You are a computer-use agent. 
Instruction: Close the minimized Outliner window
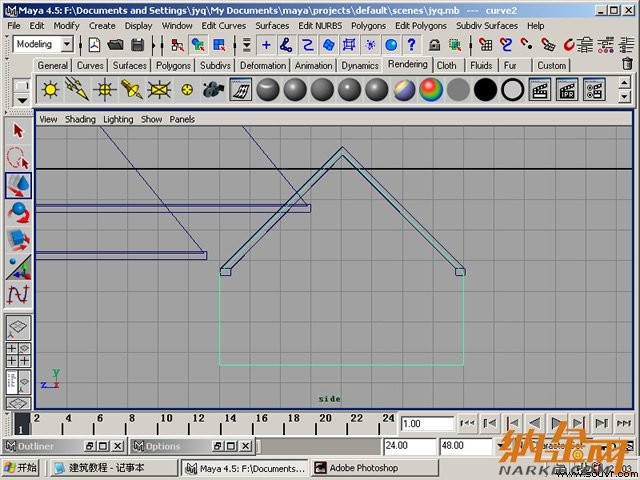(118, 446)
